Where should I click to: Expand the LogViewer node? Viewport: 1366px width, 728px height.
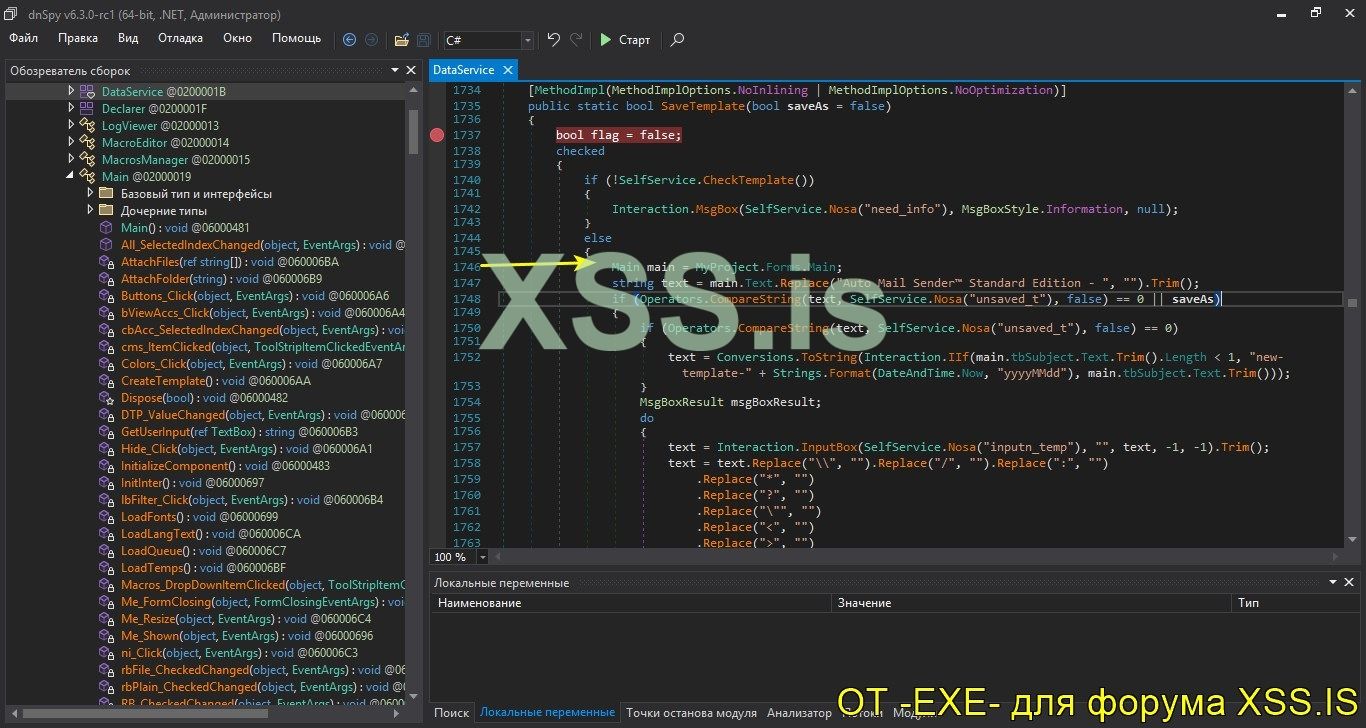click(71, 125)
